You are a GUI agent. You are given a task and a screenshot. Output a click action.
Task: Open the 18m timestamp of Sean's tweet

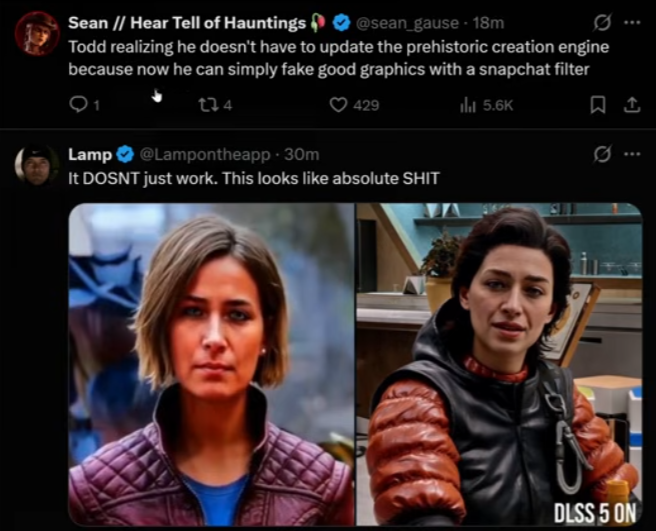pos(488,23)
